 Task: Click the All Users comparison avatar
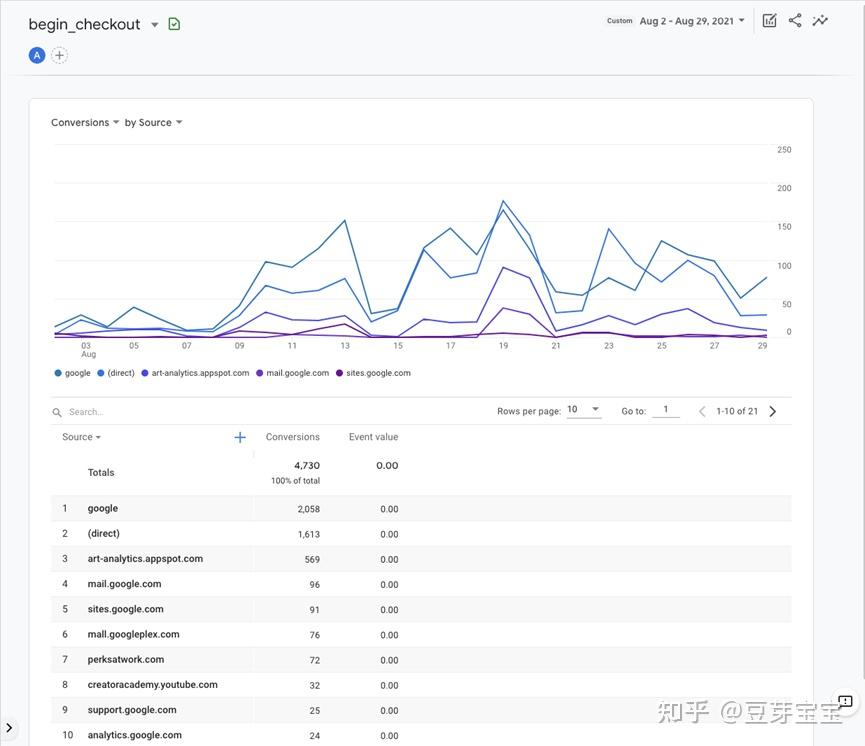tap(37, 54)
